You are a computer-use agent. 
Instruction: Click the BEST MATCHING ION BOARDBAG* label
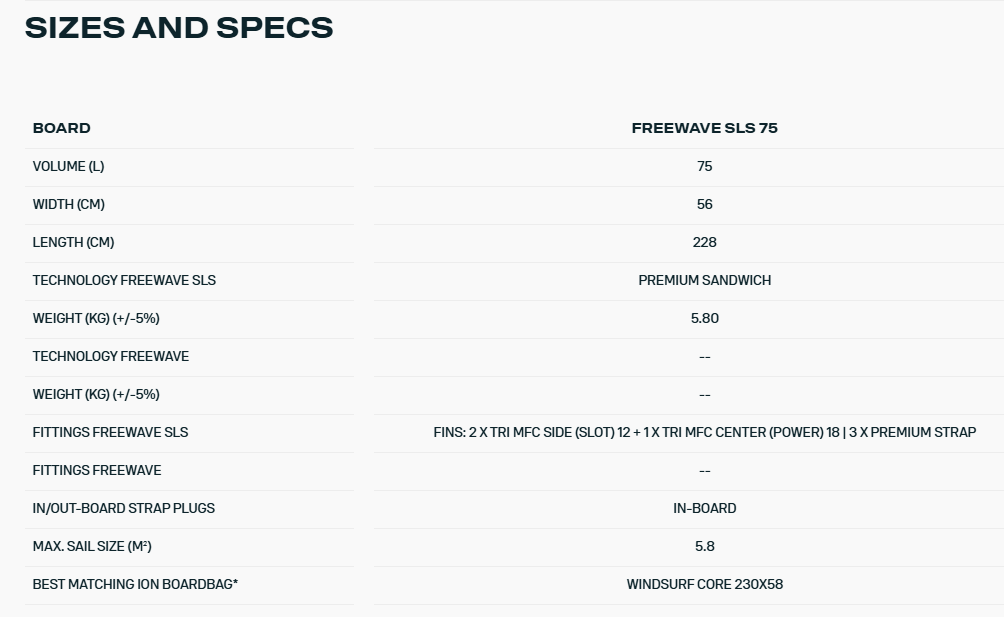coord(135,584)
